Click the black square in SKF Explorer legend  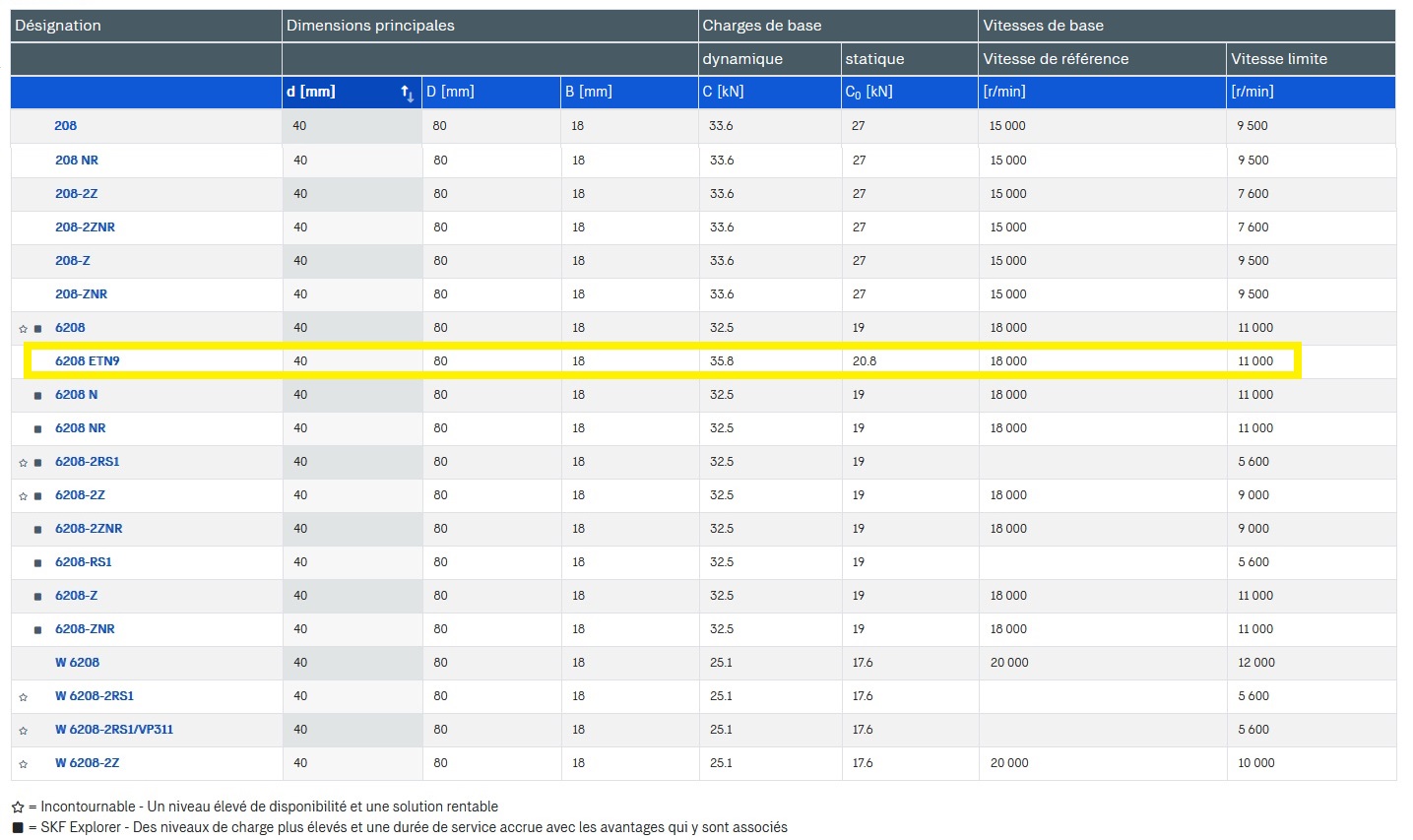18,828
